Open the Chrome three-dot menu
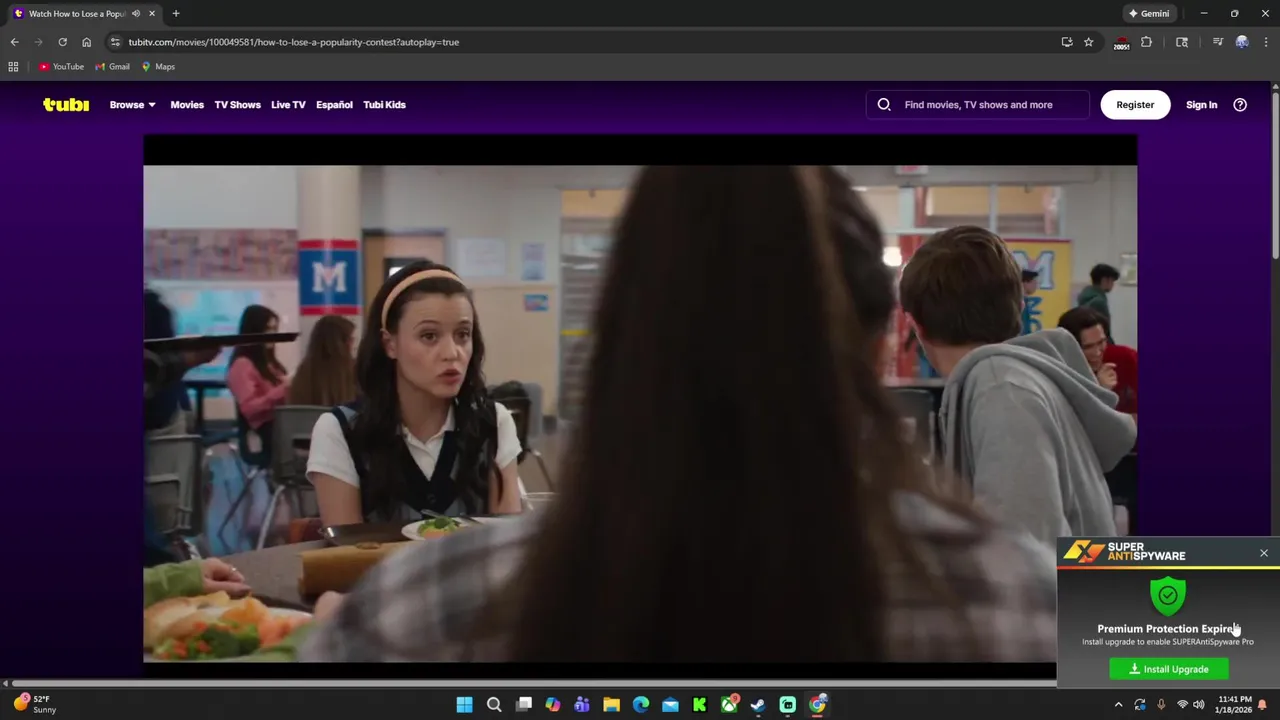The width and height of the screenshot is (1280, 720). (x=1266, y=42)
